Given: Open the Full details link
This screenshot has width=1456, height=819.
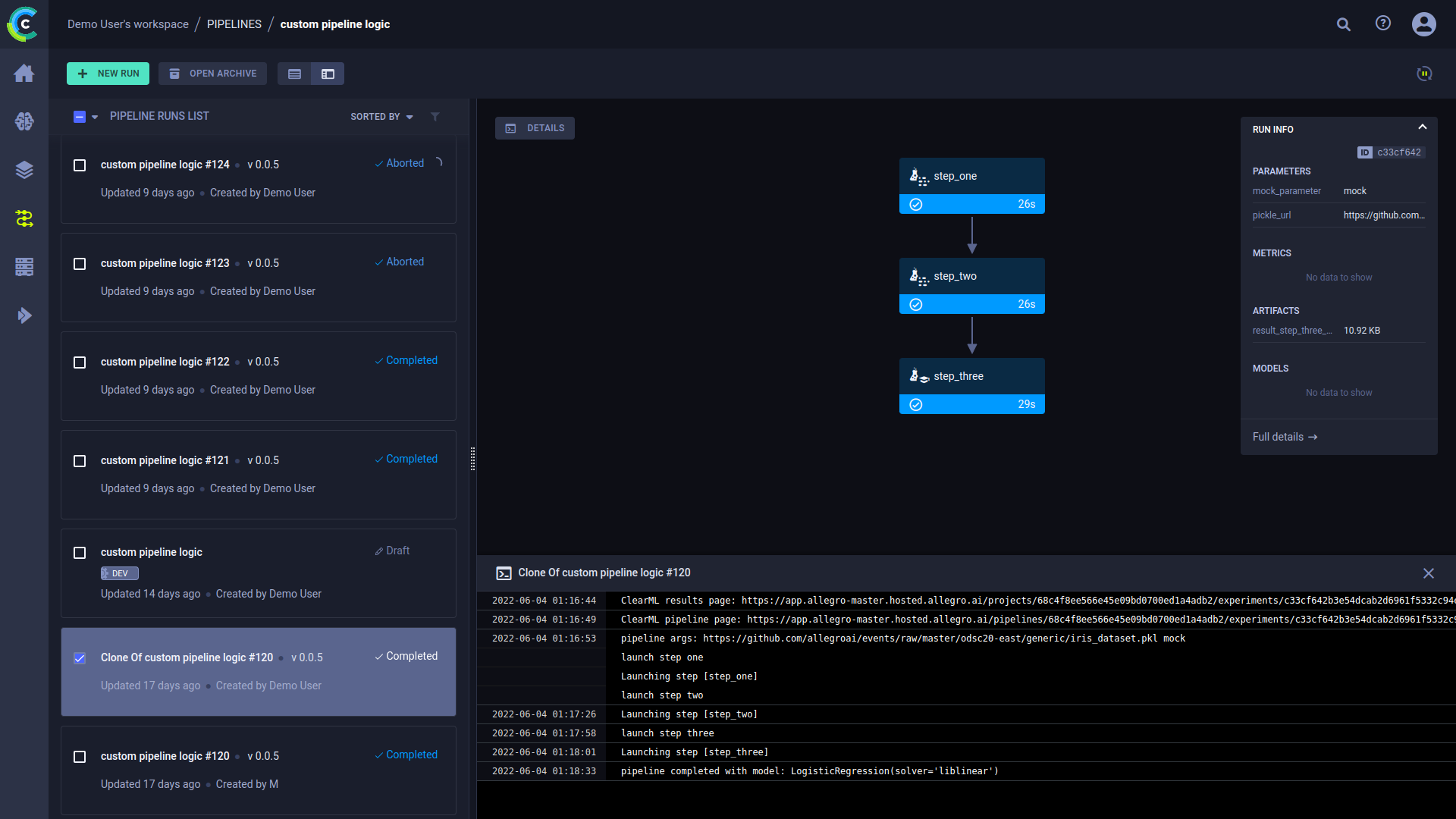Looking at the screenshot, I should click(x=1285, y=438).
